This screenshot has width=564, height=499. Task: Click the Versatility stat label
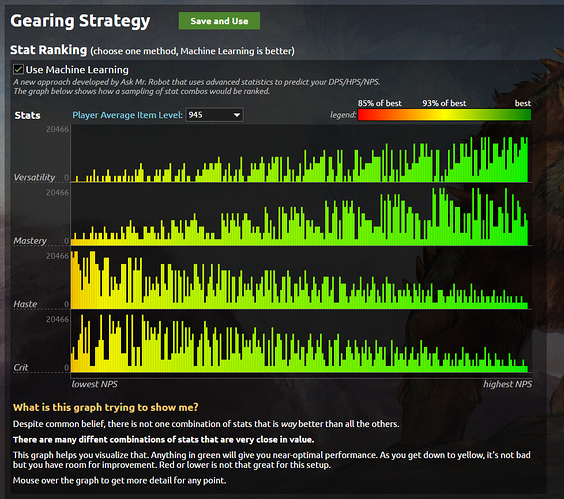tap(34, 177)
